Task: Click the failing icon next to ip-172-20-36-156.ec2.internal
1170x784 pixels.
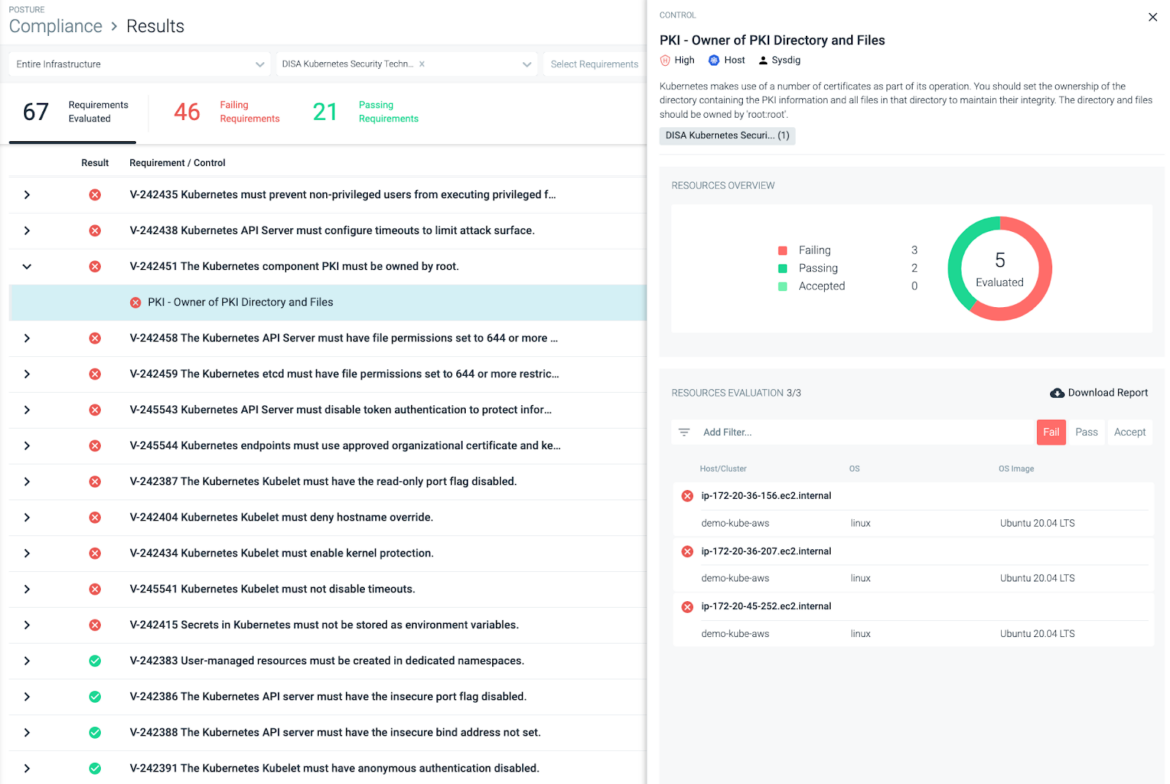Action: coord(686,495)
